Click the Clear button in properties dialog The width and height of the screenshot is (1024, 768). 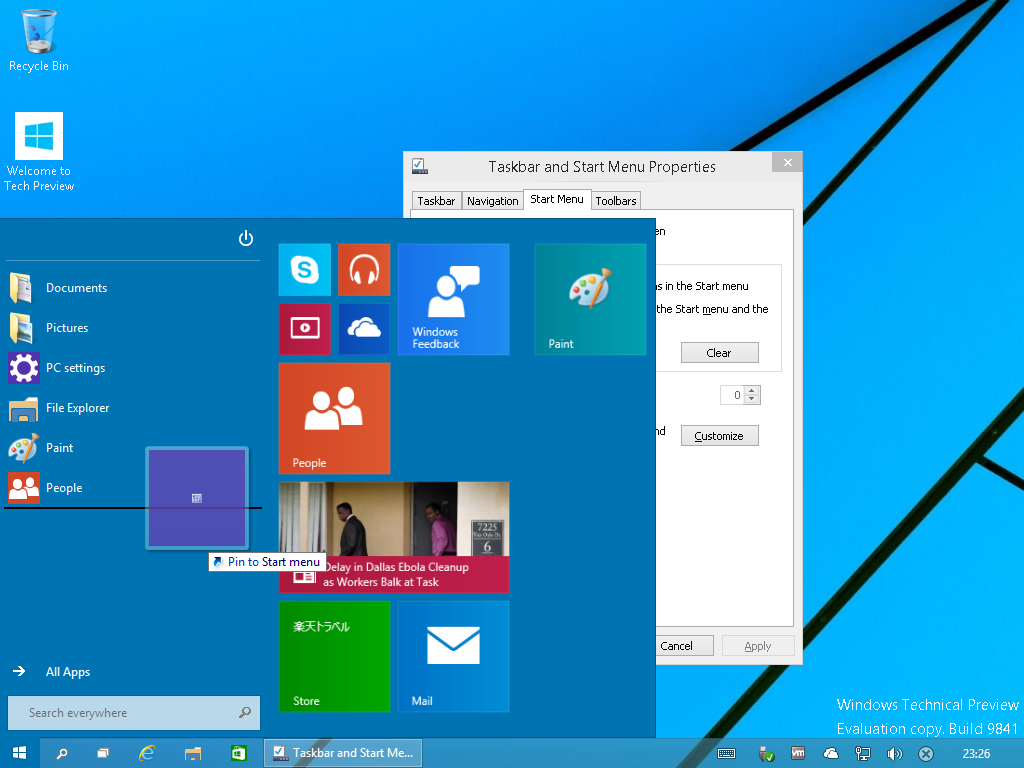tap(719, 353)
